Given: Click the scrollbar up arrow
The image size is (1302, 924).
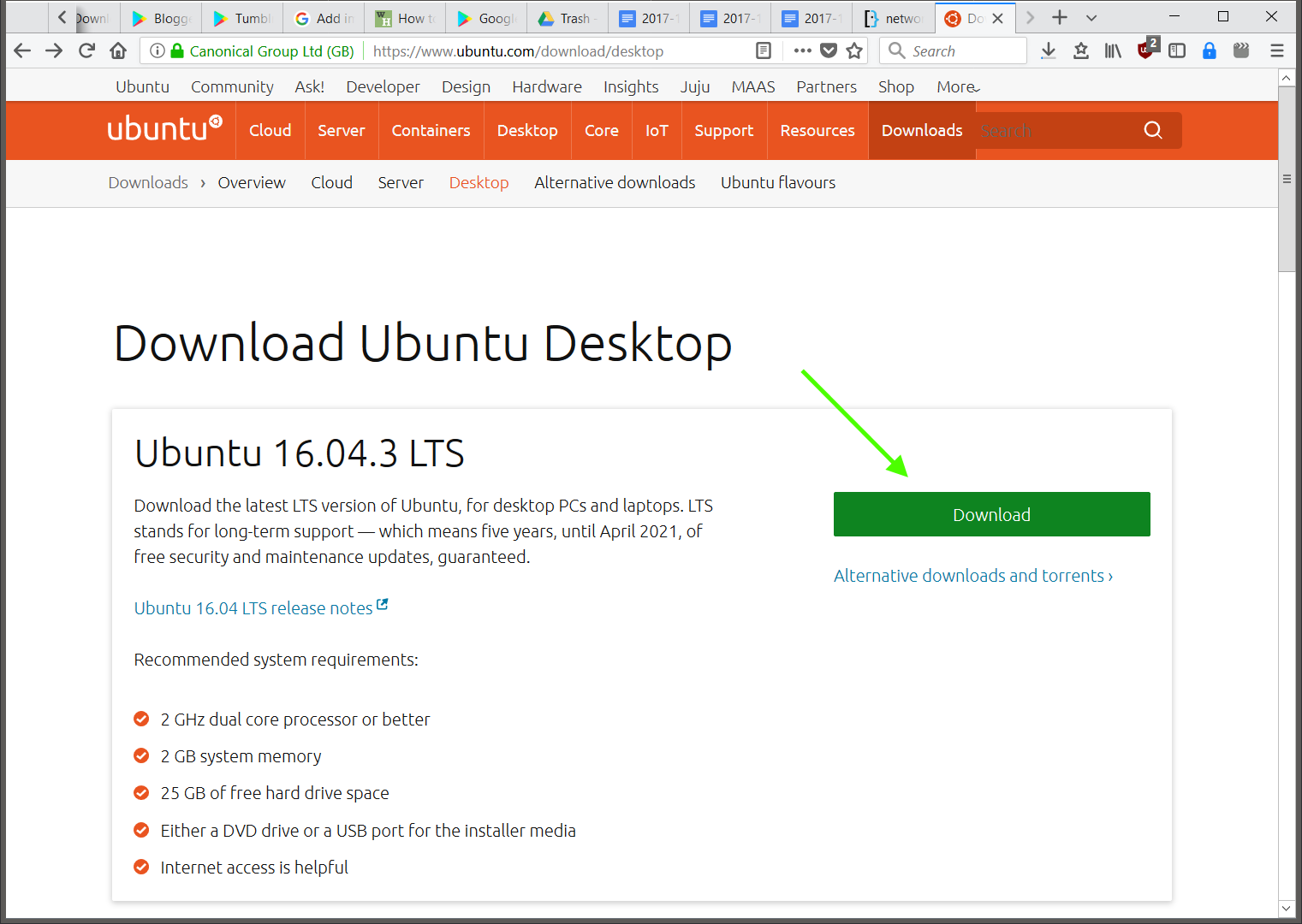Looking at the screenshot, I should tap(1287, 78).
